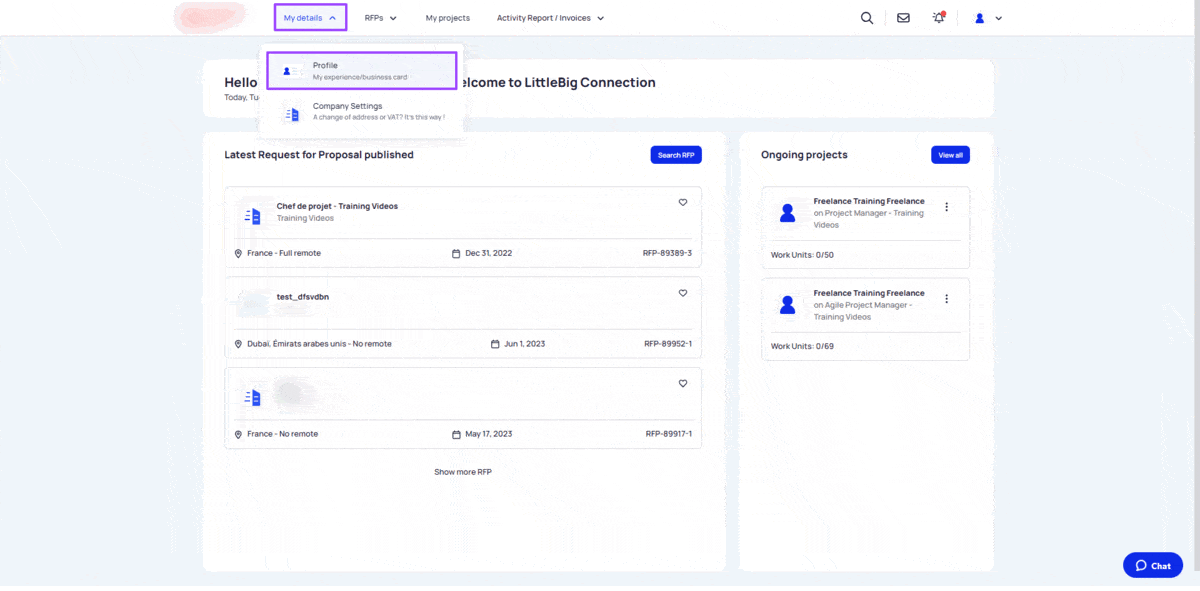
Task: Open options menu for Agile Project Manager project
Action: pos(947,298)
